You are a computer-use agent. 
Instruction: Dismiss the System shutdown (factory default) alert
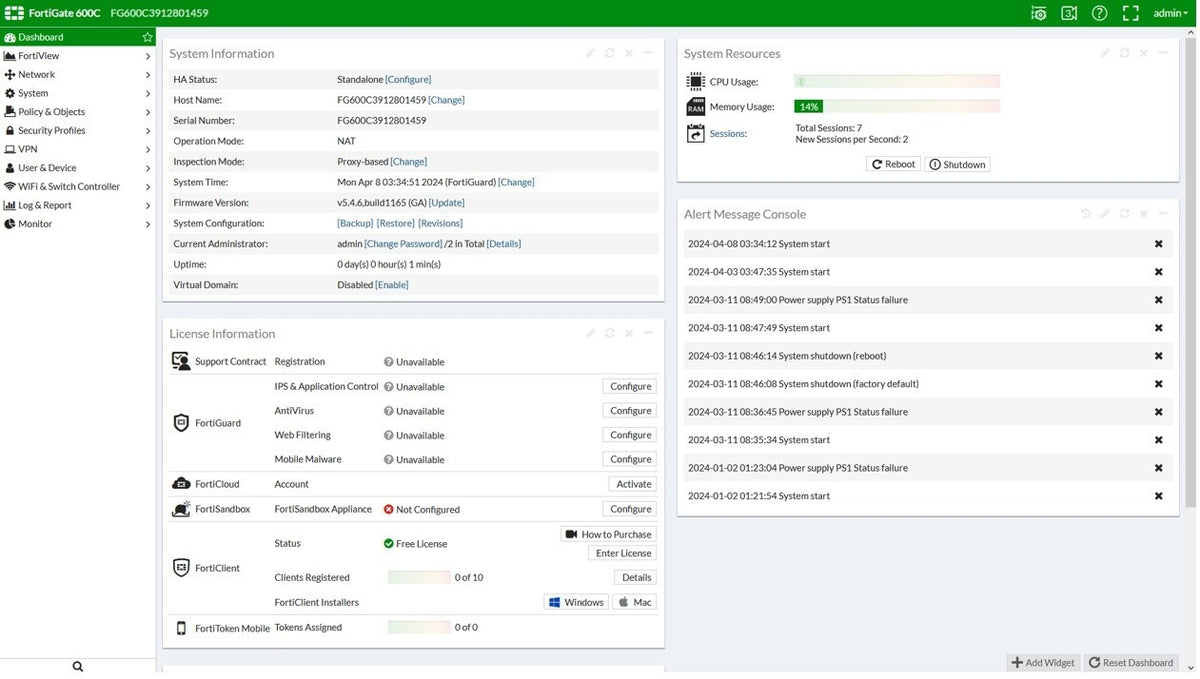(1159, 384)
